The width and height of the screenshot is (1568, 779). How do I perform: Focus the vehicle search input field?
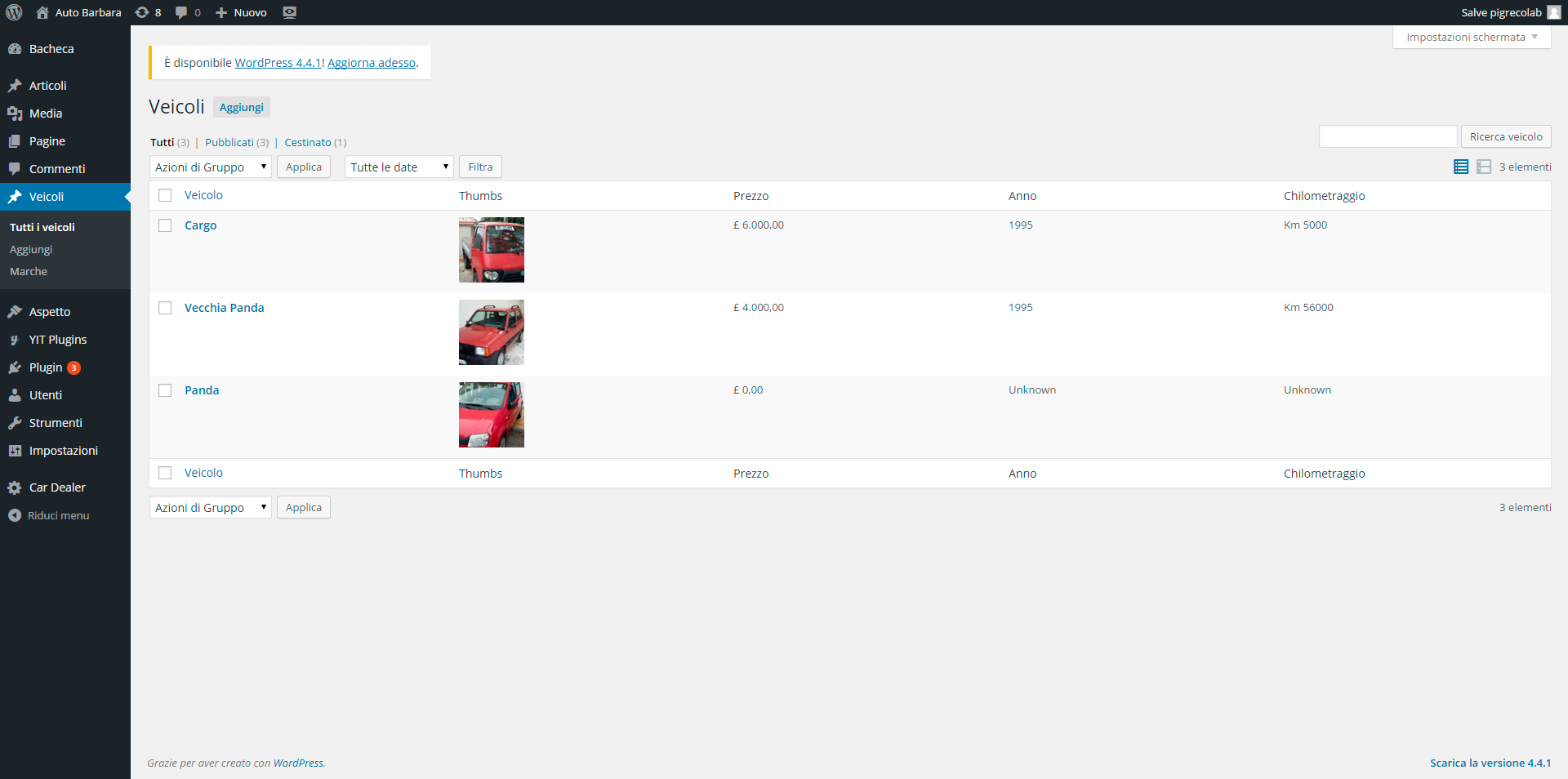tap(1388, 136)
